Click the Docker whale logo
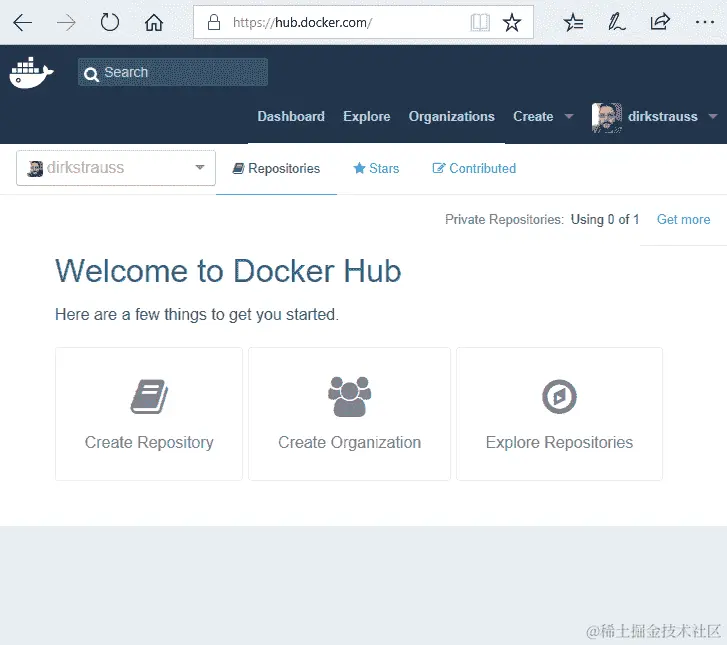The image size is (727, 645). coord(32,72)
